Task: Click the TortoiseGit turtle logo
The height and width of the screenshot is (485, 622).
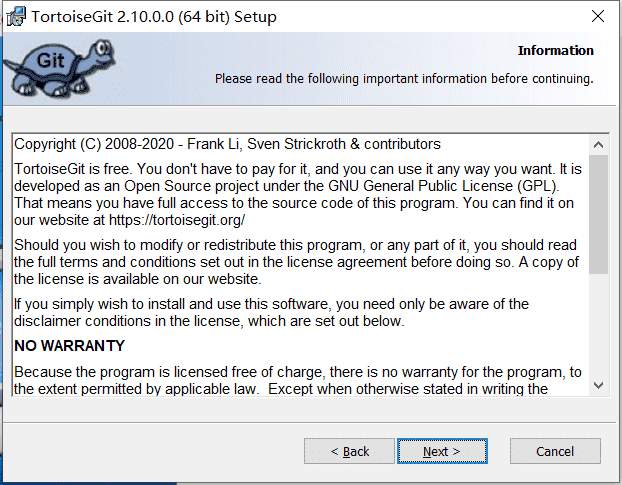Action: pyautogui.click(x=60, y=68)
